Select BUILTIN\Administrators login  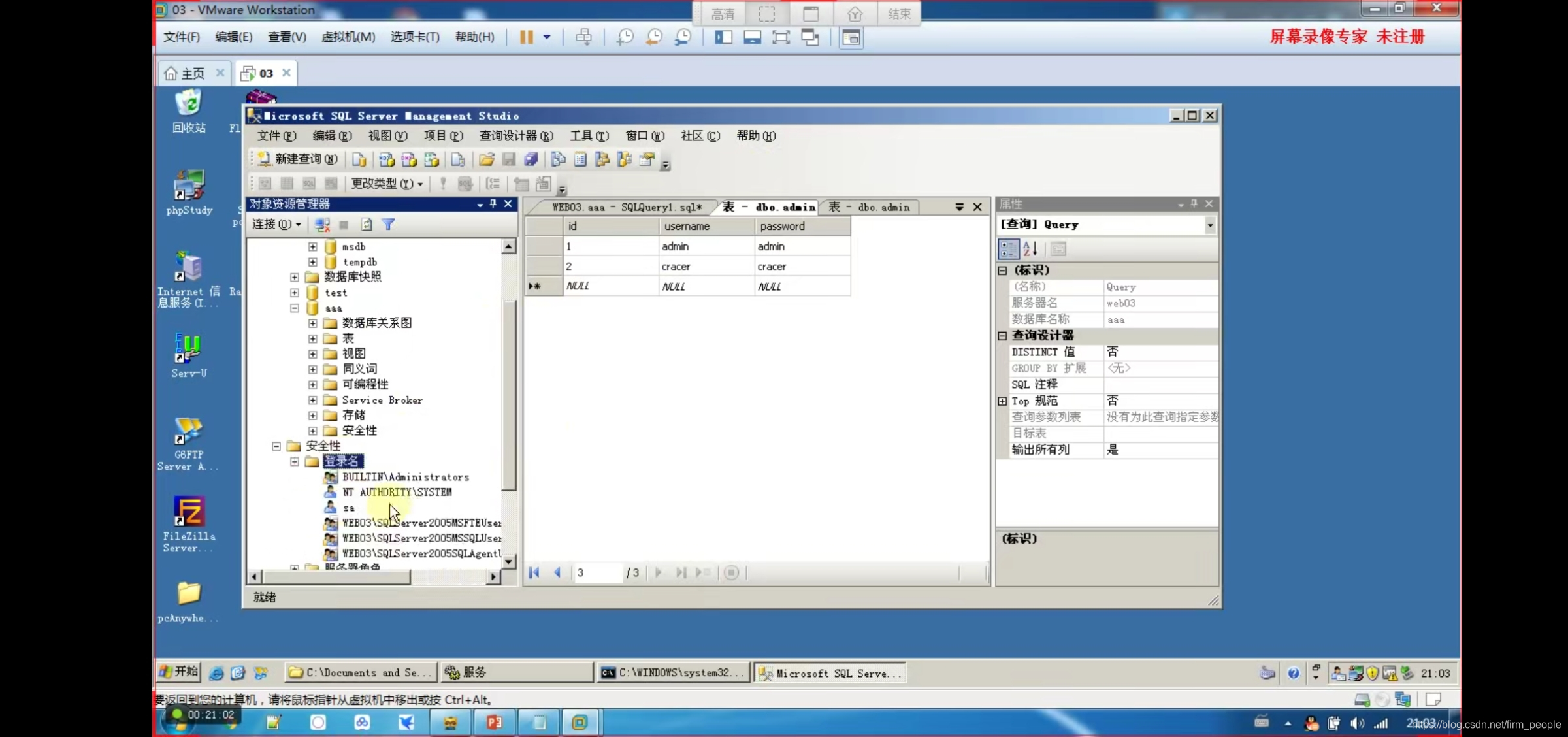405,477
